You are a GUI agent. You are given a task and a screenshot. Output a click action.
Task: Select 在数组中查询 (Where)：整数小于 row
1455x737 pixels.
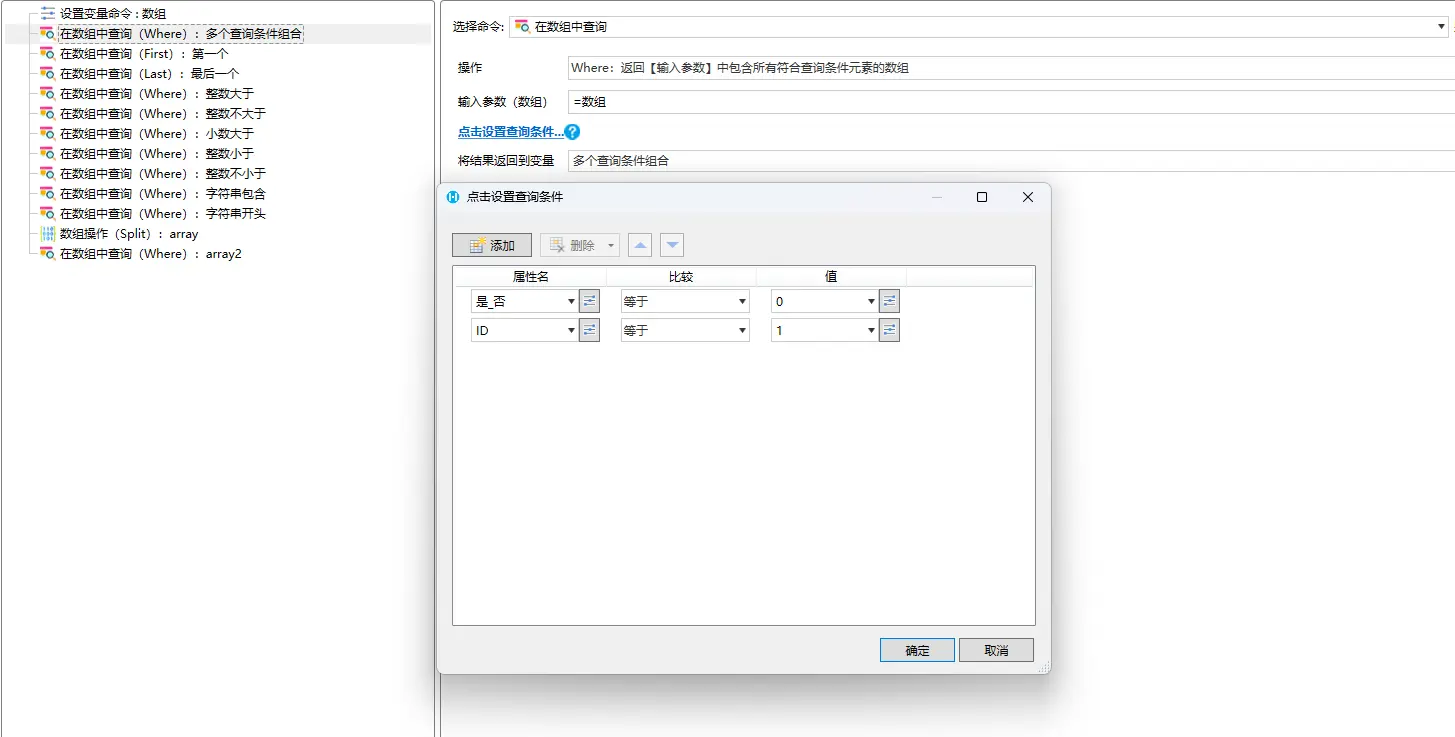157,154
